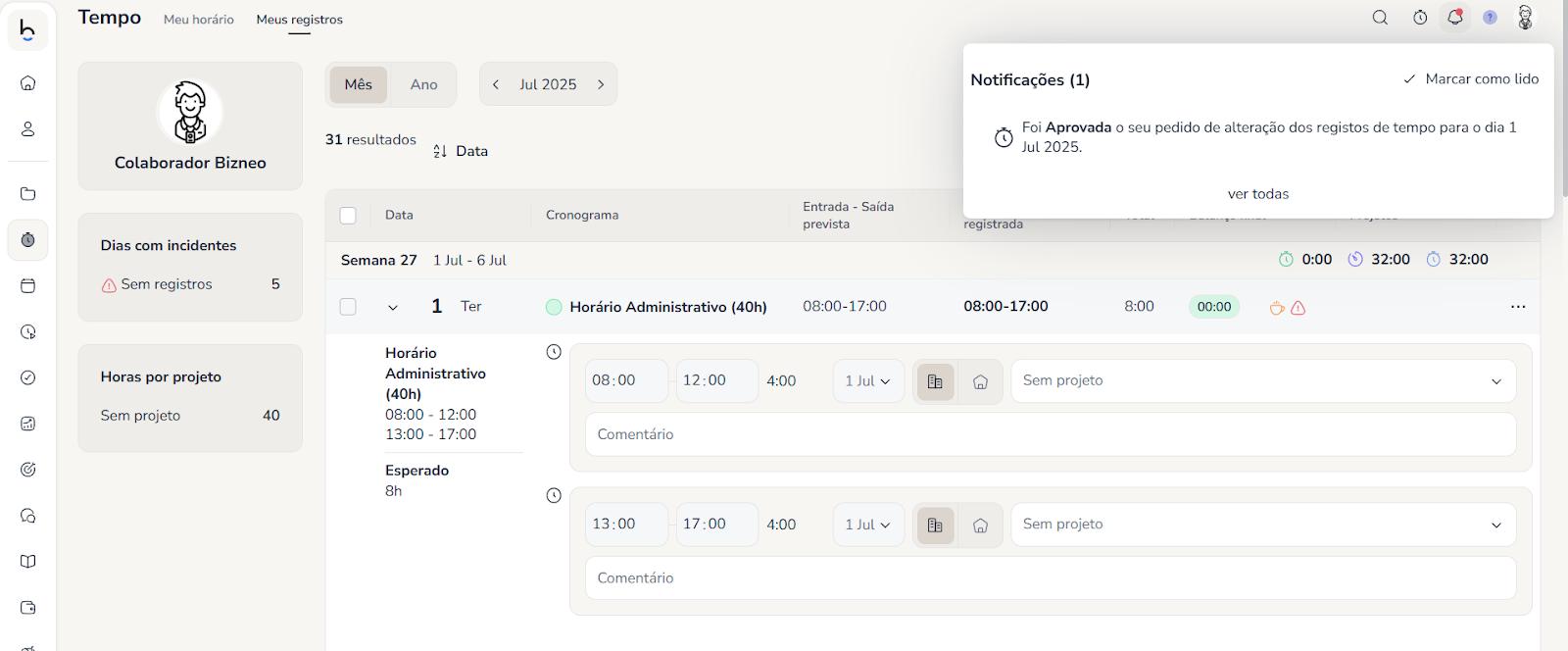
Task: Open the folder icon in sidebar
Action: [x=28, y=194]
